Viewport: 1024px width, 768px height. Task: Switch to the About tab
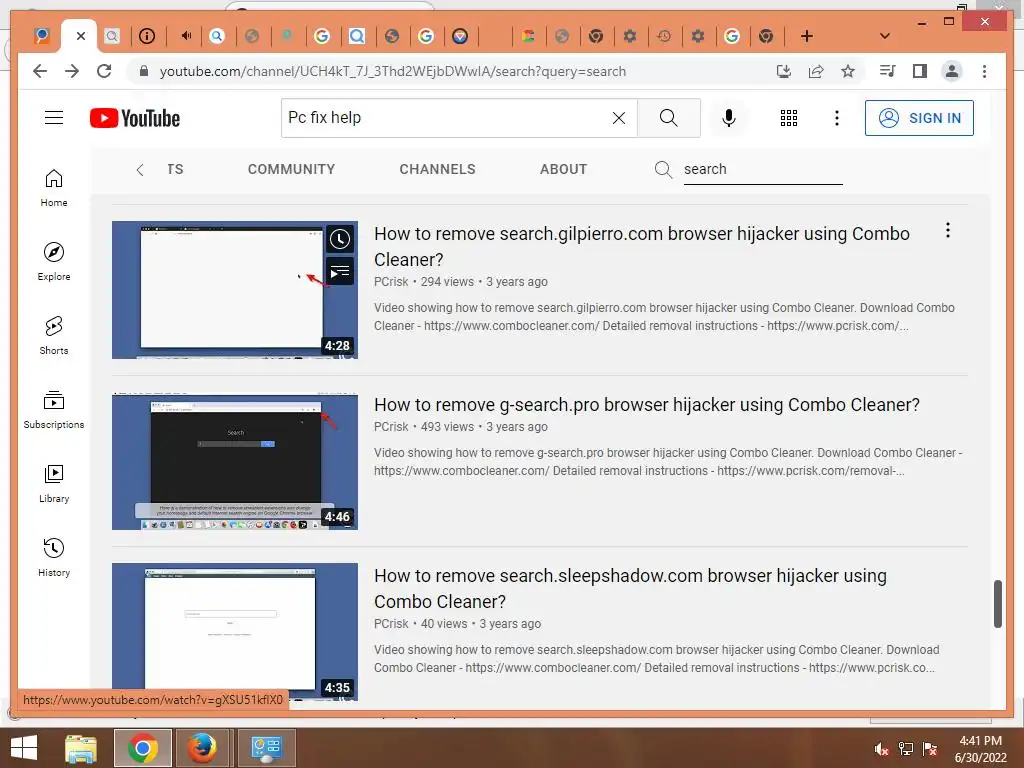pos(564,169)
